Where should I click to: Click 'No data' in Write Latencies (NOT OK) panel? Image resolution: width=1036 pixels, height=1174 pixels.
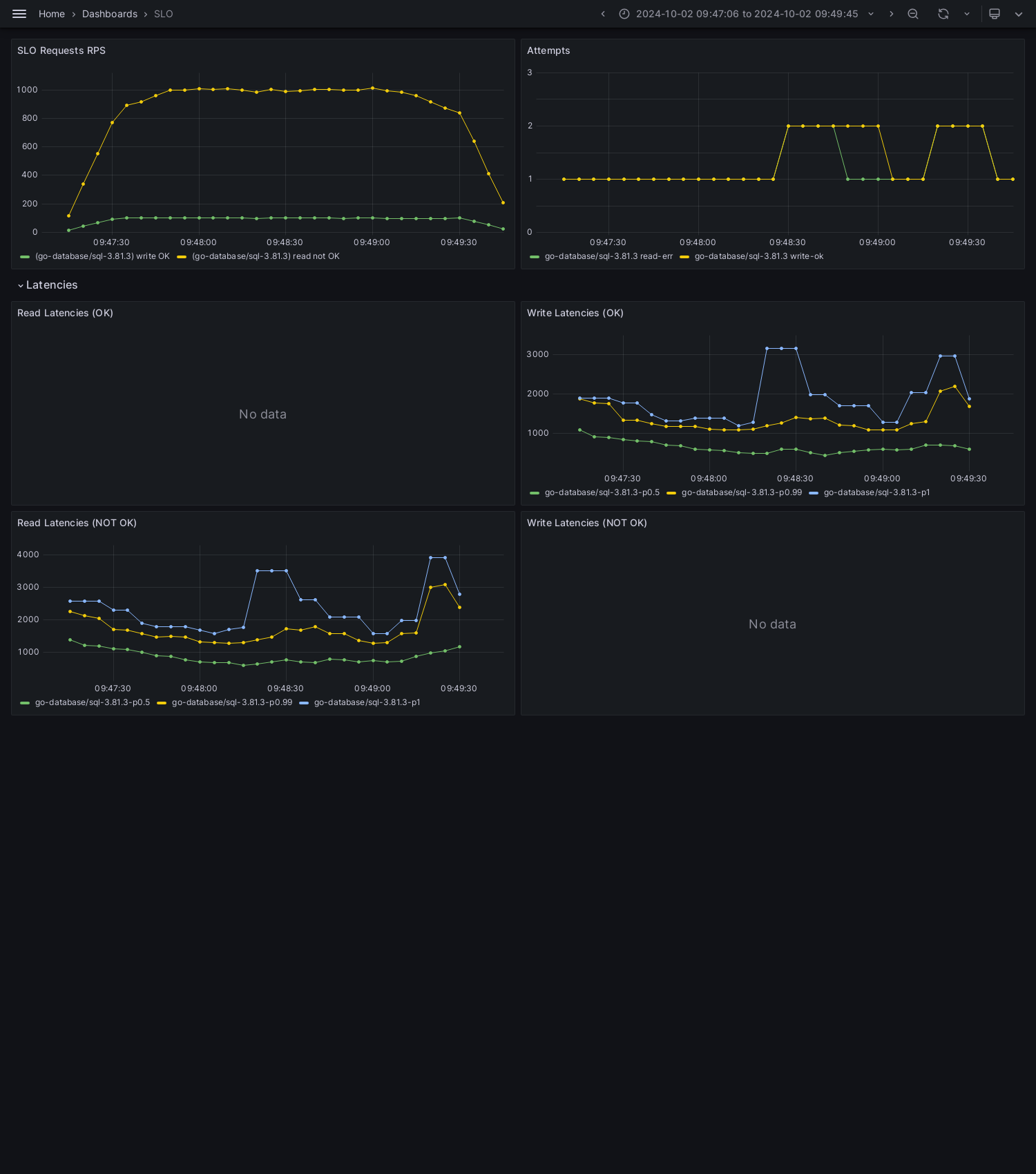tap(772, 624)
